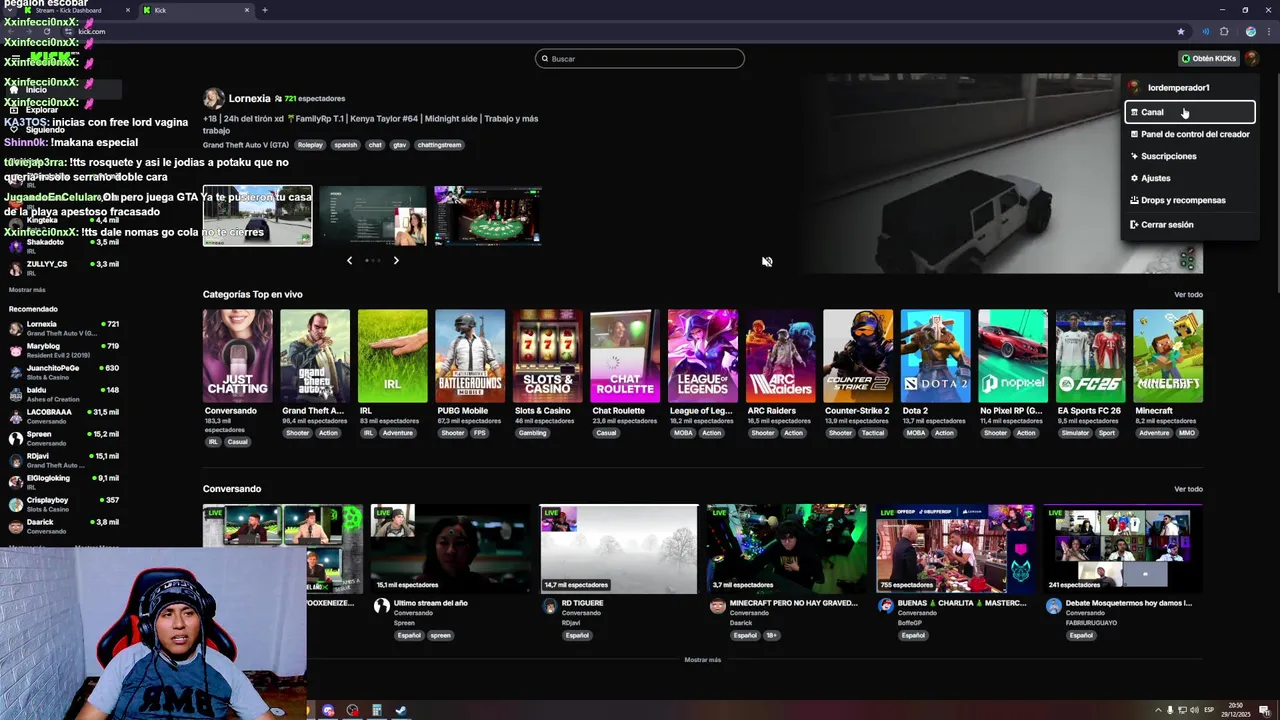This screenshot has width=1280, height=720.
Task: Open the Grand Theft Auto category cover
Action: pyautogui.click(x=315, y=356)
